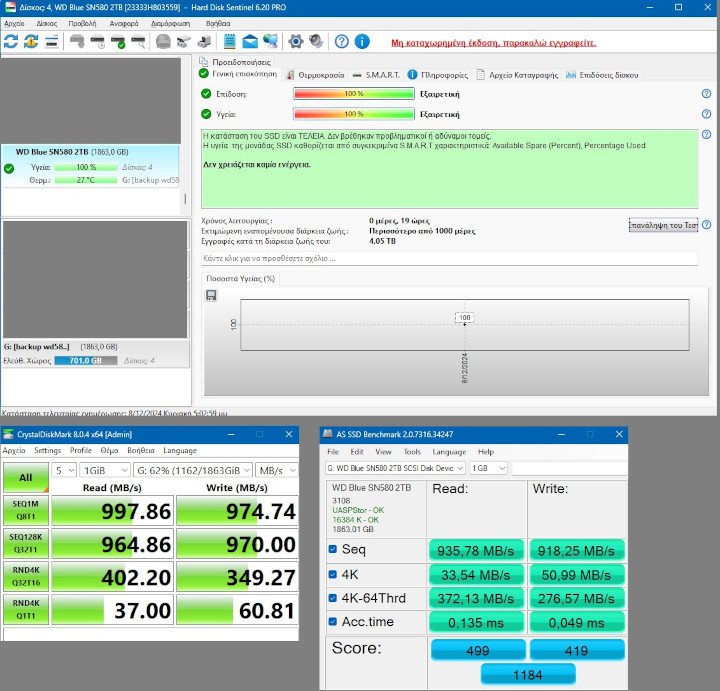Toggle the 4K-64Thrd checkbox
Screen dimensions: 720x691
point(333,597)
